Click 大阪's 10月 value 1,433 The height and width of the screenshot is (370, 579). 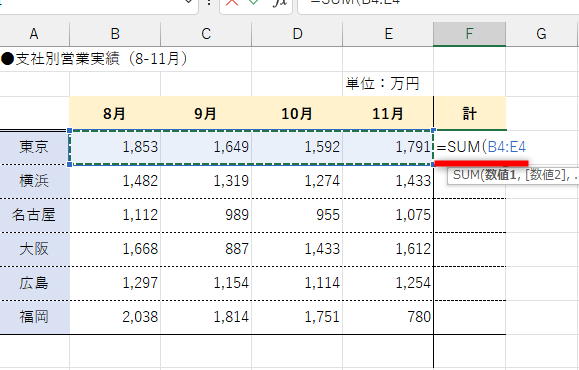297,249
